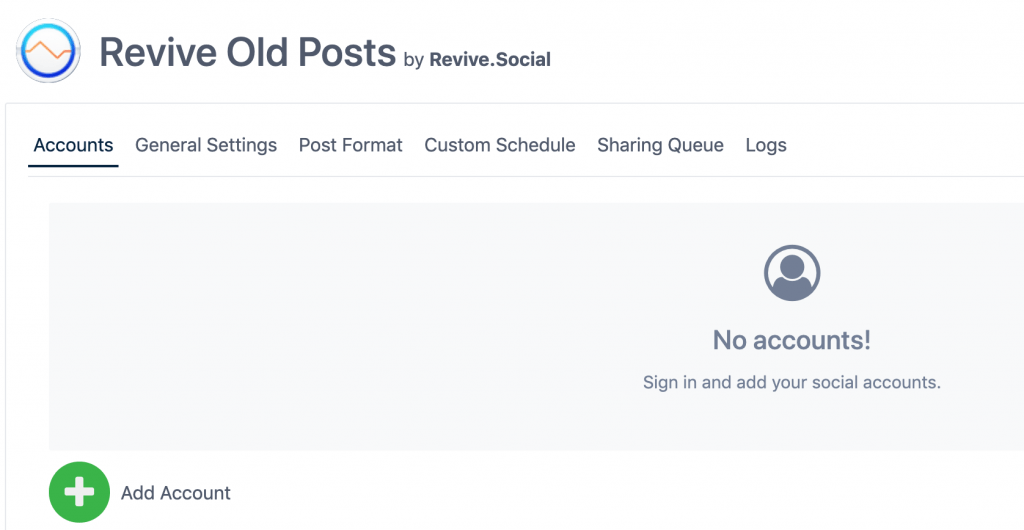Switch to the General Settings tab
The image size is (1024, 530).
tap(206, 145)
